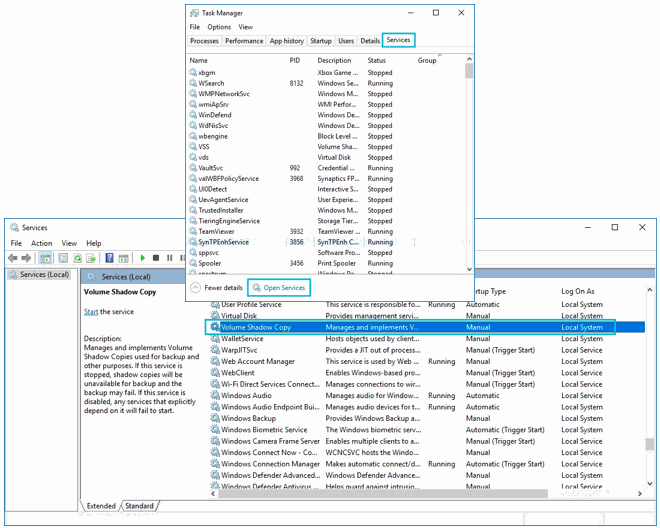This screenshot has height=528, width=660.
Task: Click Services list horizontal scrollbar right arrow
Action: click(x=640, y=493)
